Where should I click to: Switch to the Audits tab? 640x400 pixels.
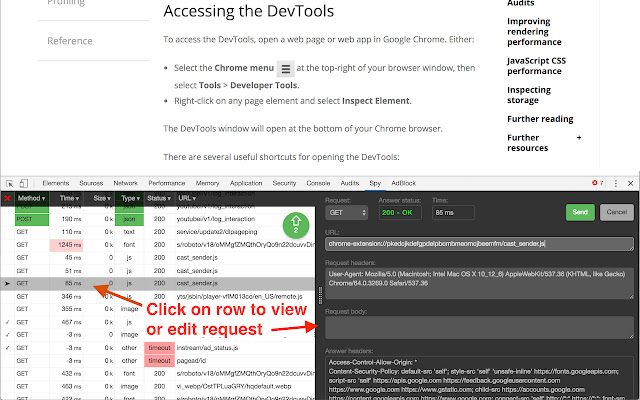(350, 183)
